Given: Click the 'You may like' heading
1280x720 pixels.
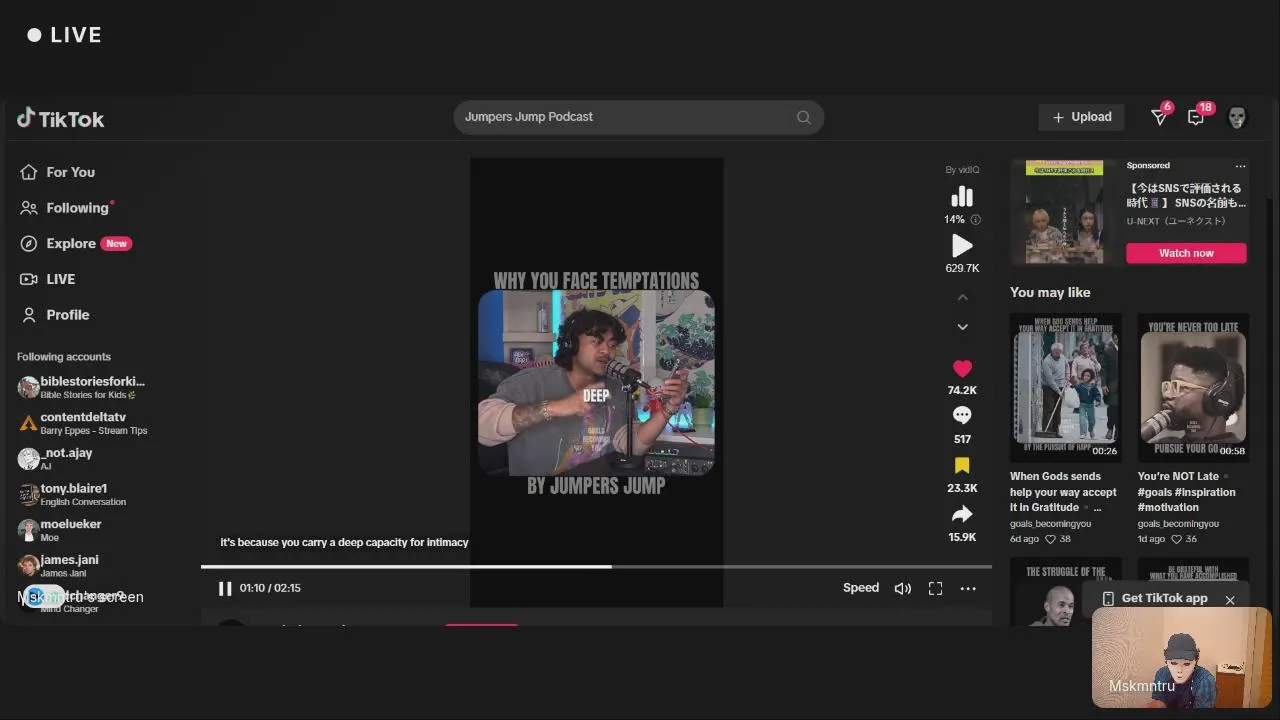Looking at the screenshot, I should (x=1050, y=292).
